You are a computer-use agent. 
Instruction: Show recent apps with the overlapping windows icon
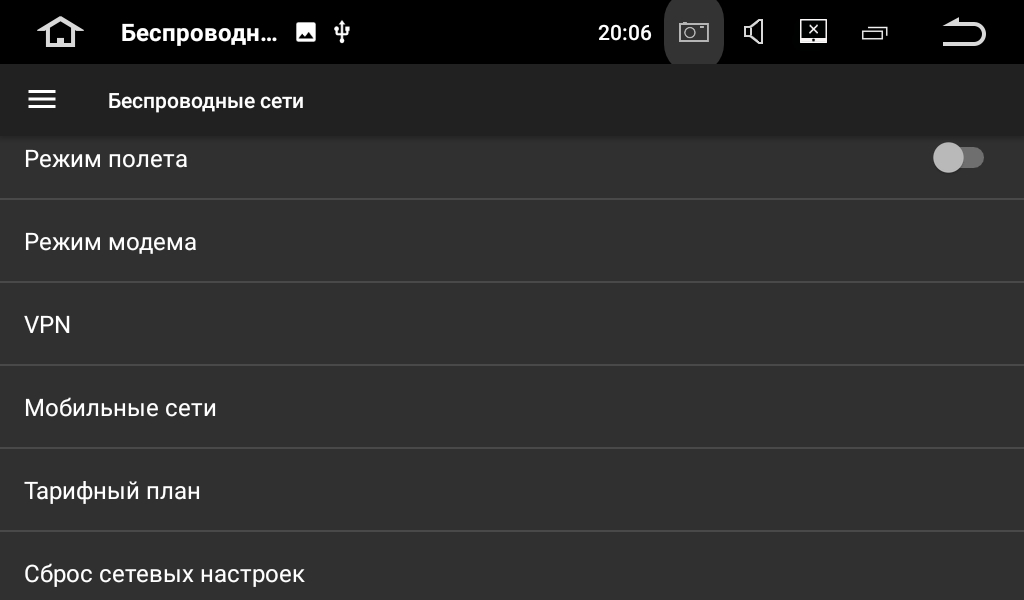874,33
